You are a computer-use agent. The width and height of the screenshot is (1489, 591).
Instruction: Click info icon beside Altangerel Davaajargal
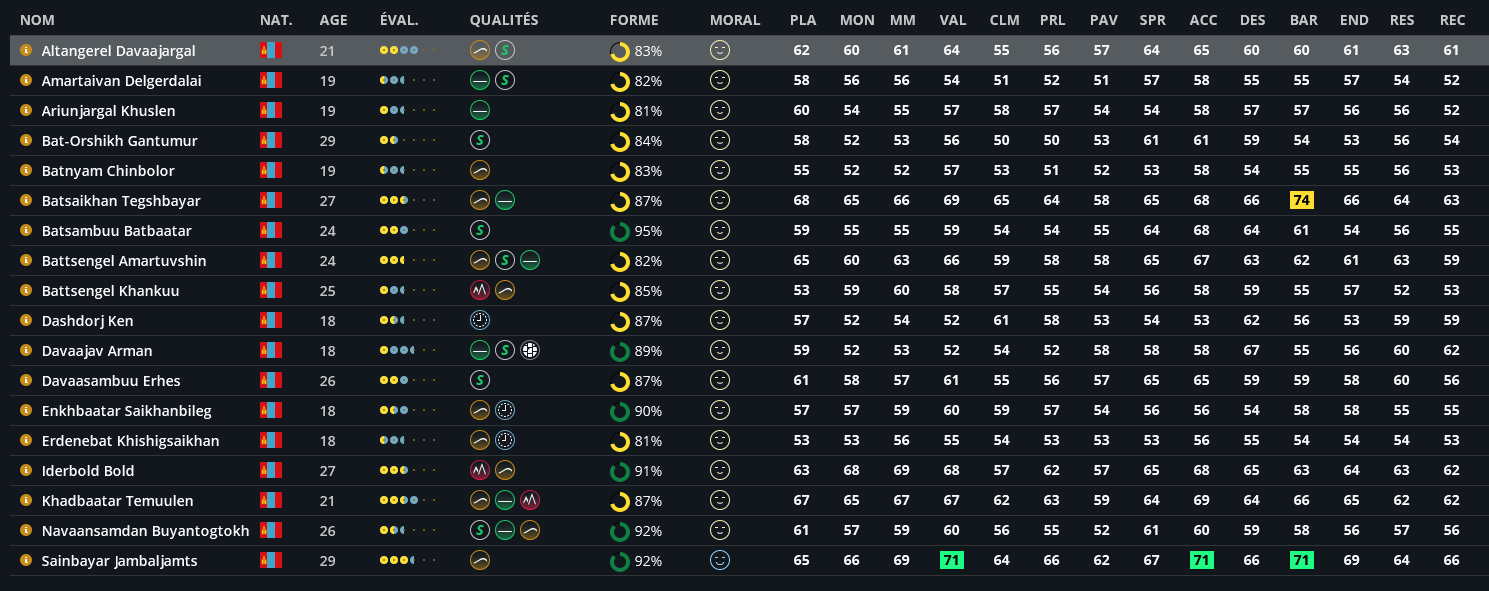[x=26, y=50]
